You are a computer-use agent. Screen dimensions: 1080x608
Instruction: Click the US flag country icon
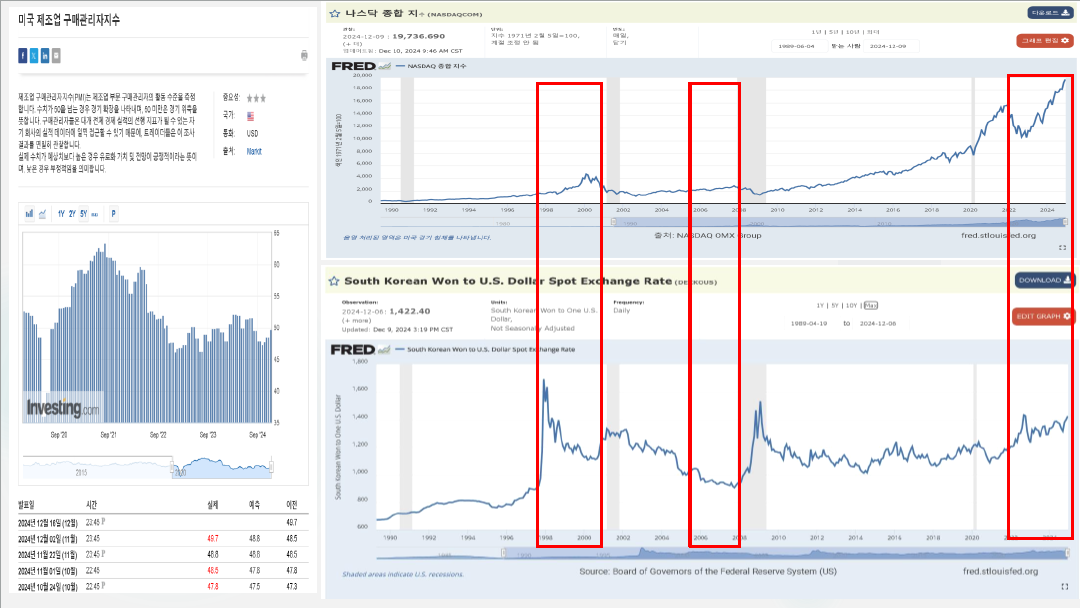click(250, 116)
